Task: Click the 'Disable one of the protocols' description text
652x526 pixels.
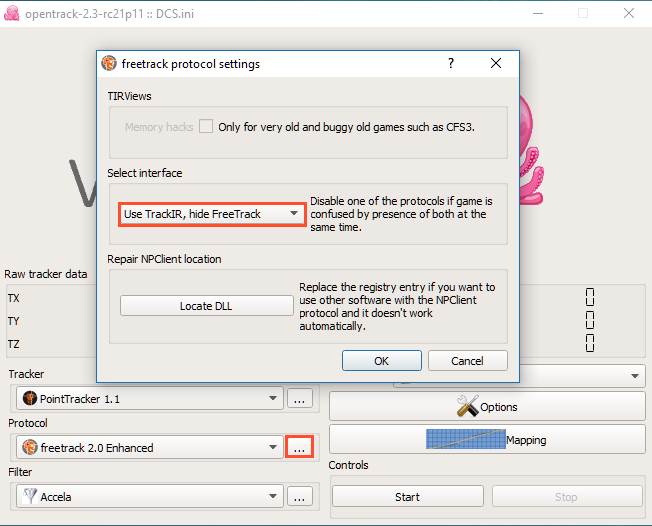Action: tap(401, 214)
